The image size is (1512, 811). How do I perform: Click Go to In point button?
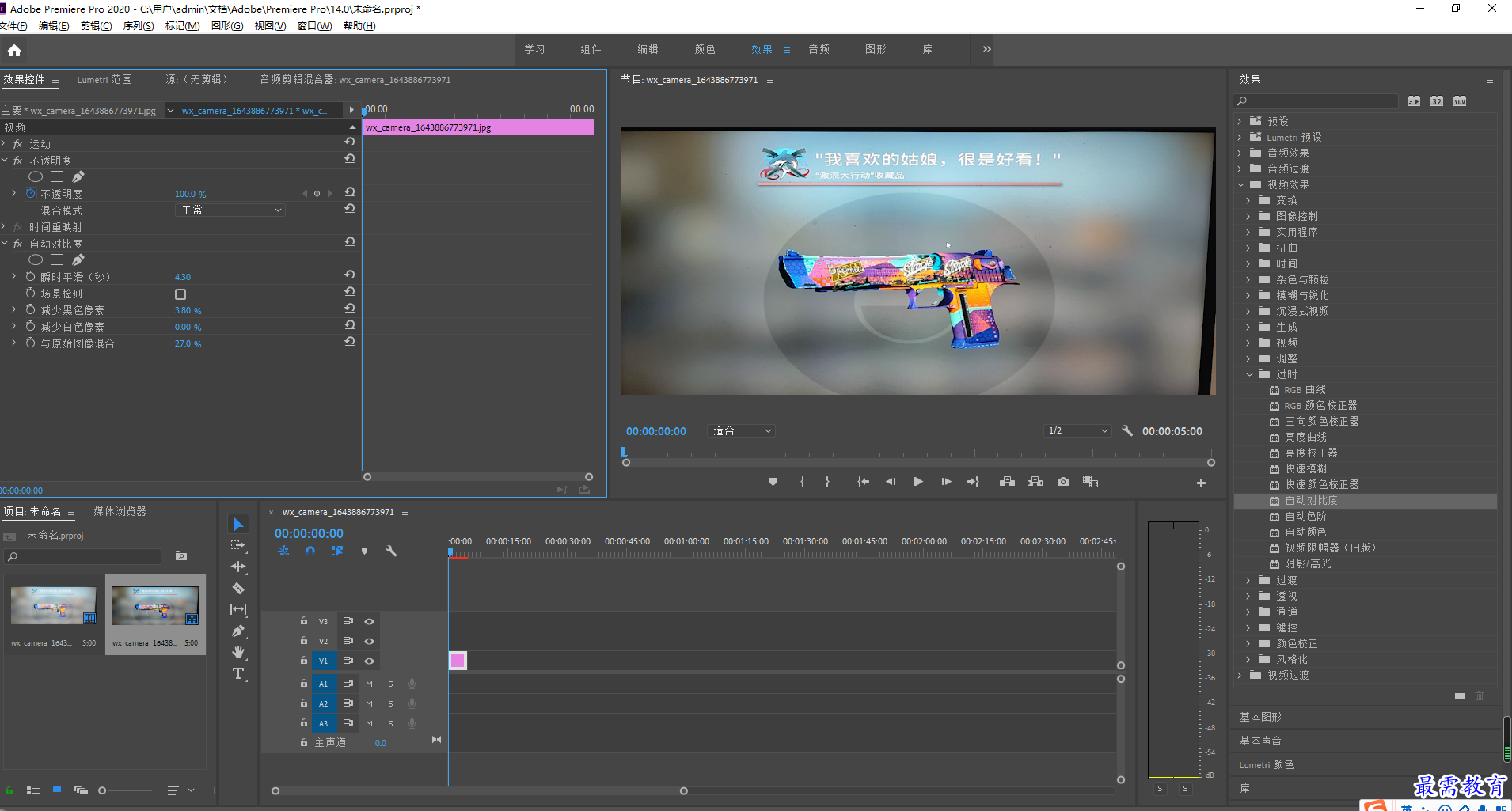tap(863, 482)
